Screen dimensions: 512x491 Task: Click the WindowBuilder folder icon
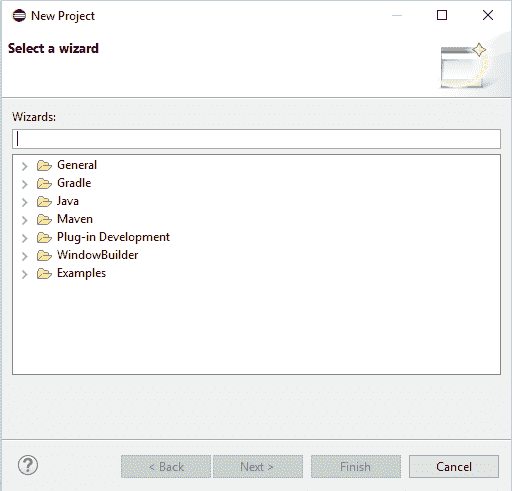tap(44, 255)
